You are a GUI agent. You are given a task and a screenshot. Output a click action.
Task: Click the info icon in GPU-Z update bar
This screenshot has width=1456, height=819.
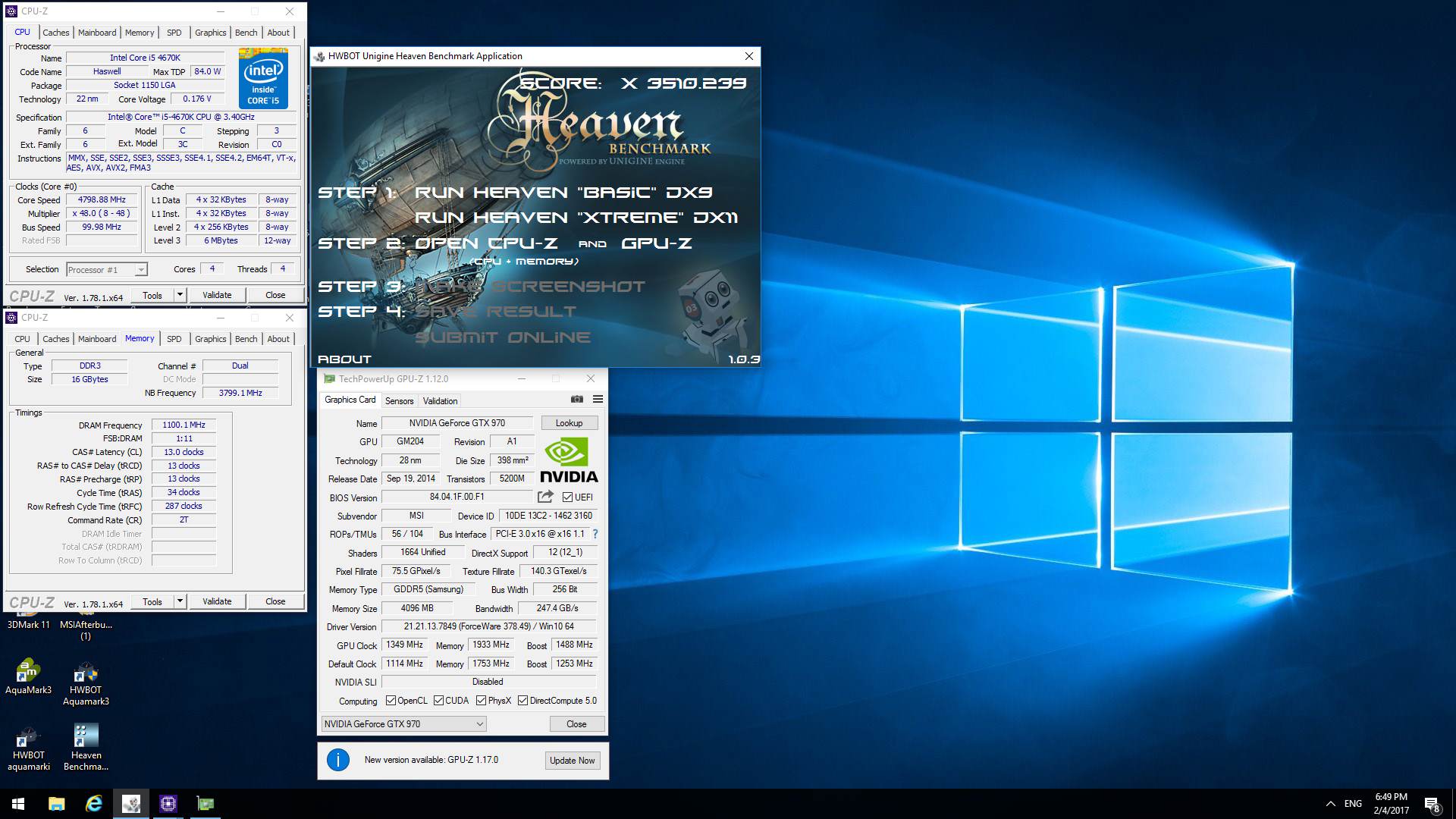(338, 760)
